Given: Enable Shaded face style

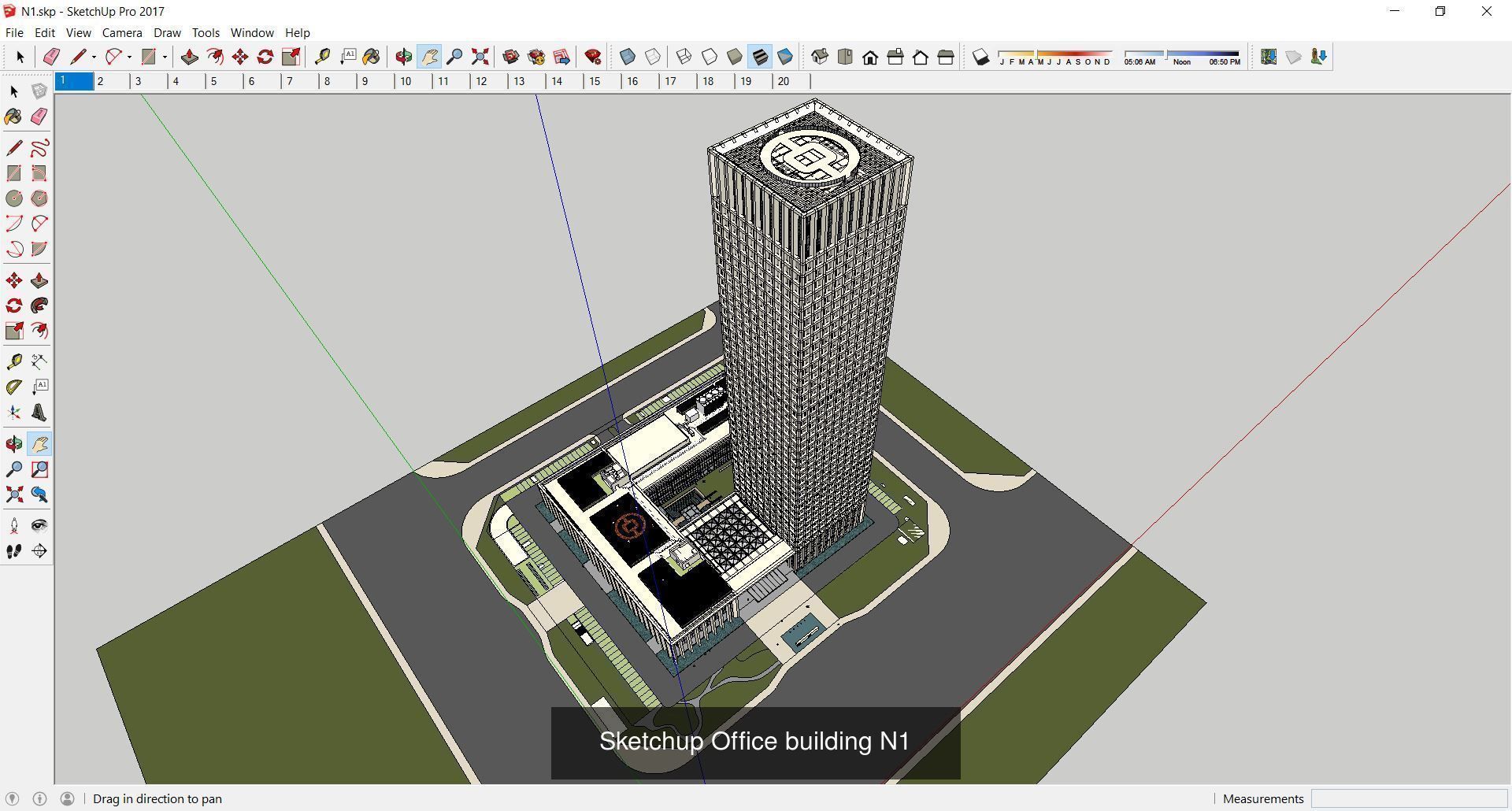Looking at the screenshot, I should click(735, 57).
